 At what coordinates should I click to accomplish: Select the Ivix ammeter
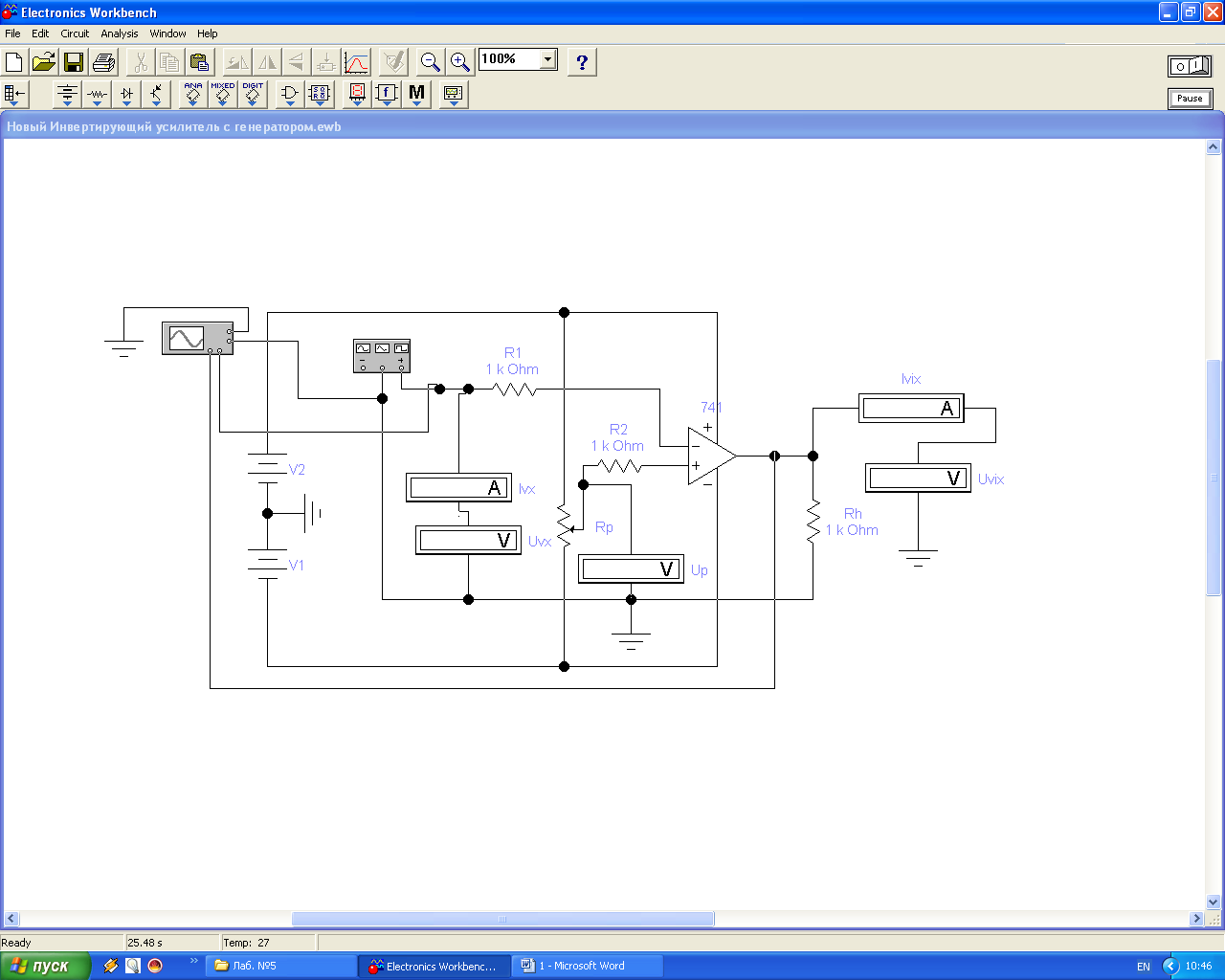[911, 409]
